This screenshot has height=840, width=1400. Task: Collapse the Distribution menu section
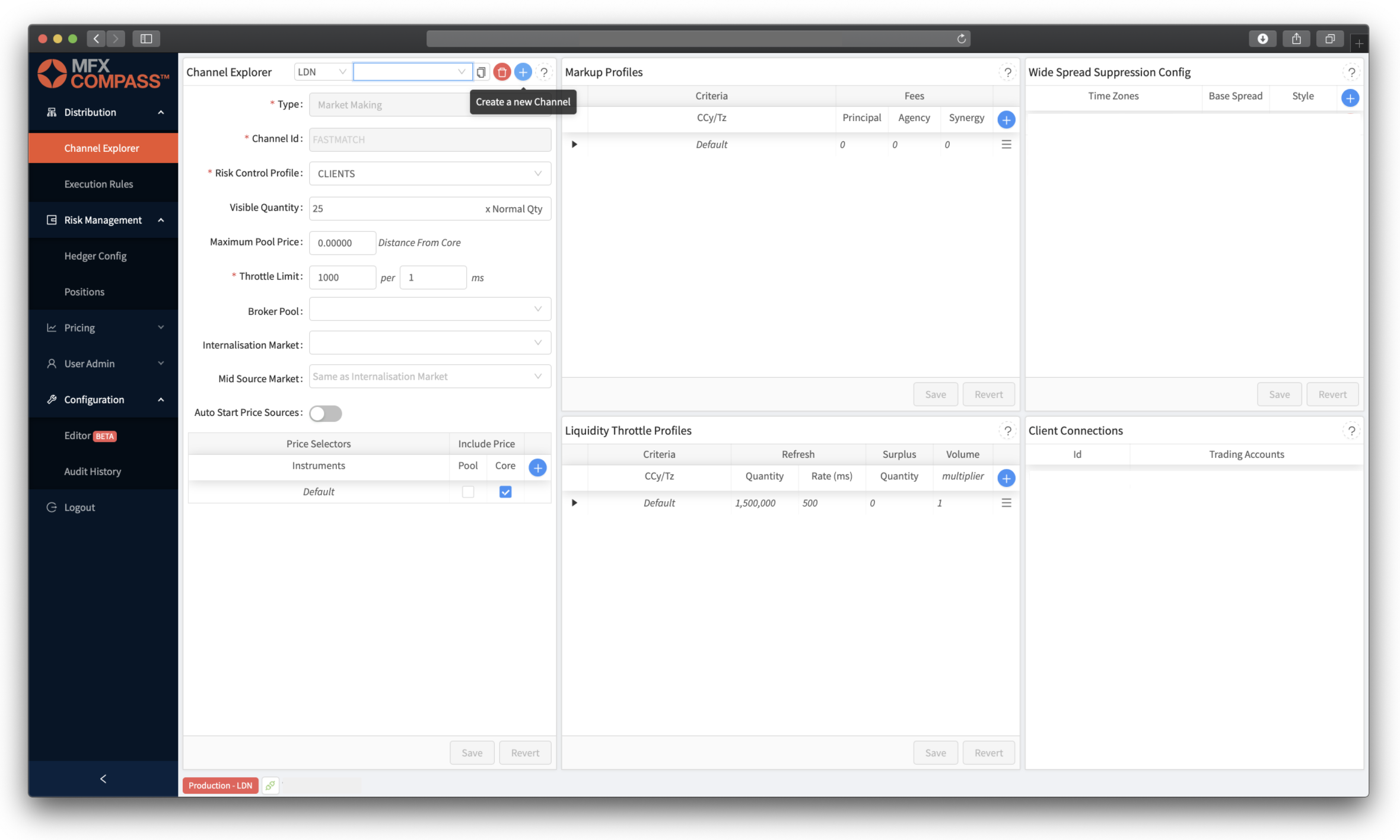[103, 112]
